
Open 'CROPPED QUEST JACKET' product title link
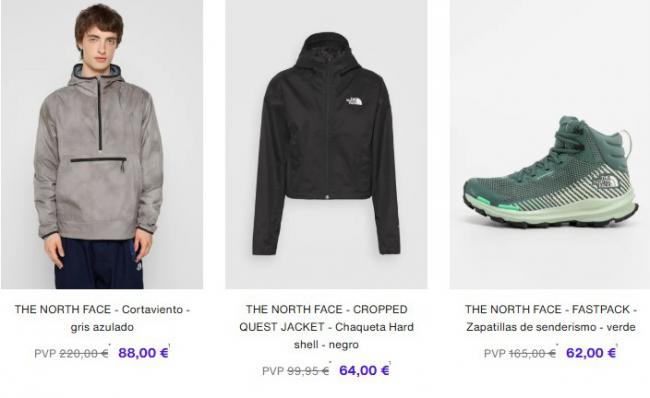coord(326,318)
